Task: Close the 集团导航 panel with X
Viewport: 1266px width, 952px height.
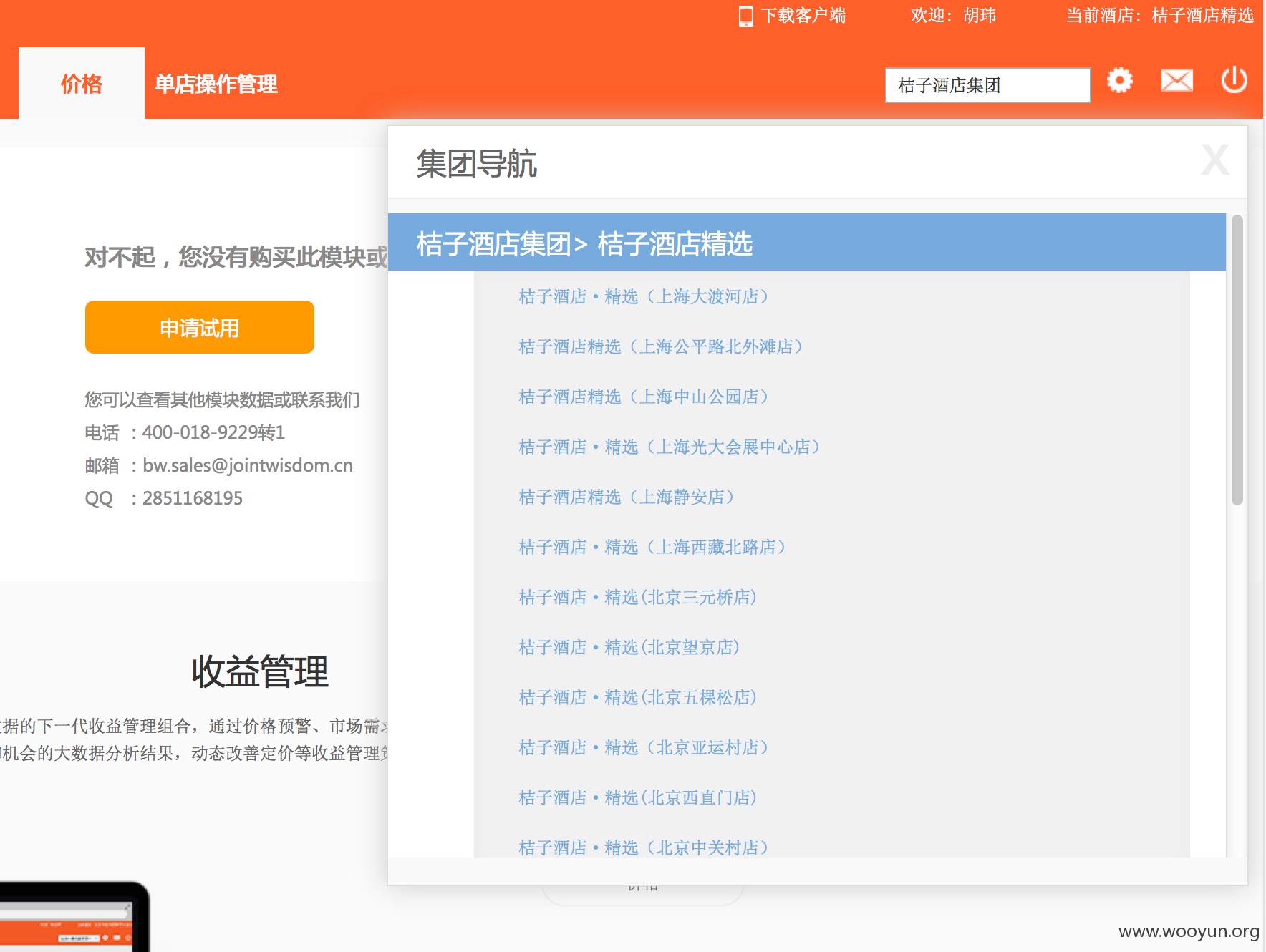Action: pos(1215,160)
